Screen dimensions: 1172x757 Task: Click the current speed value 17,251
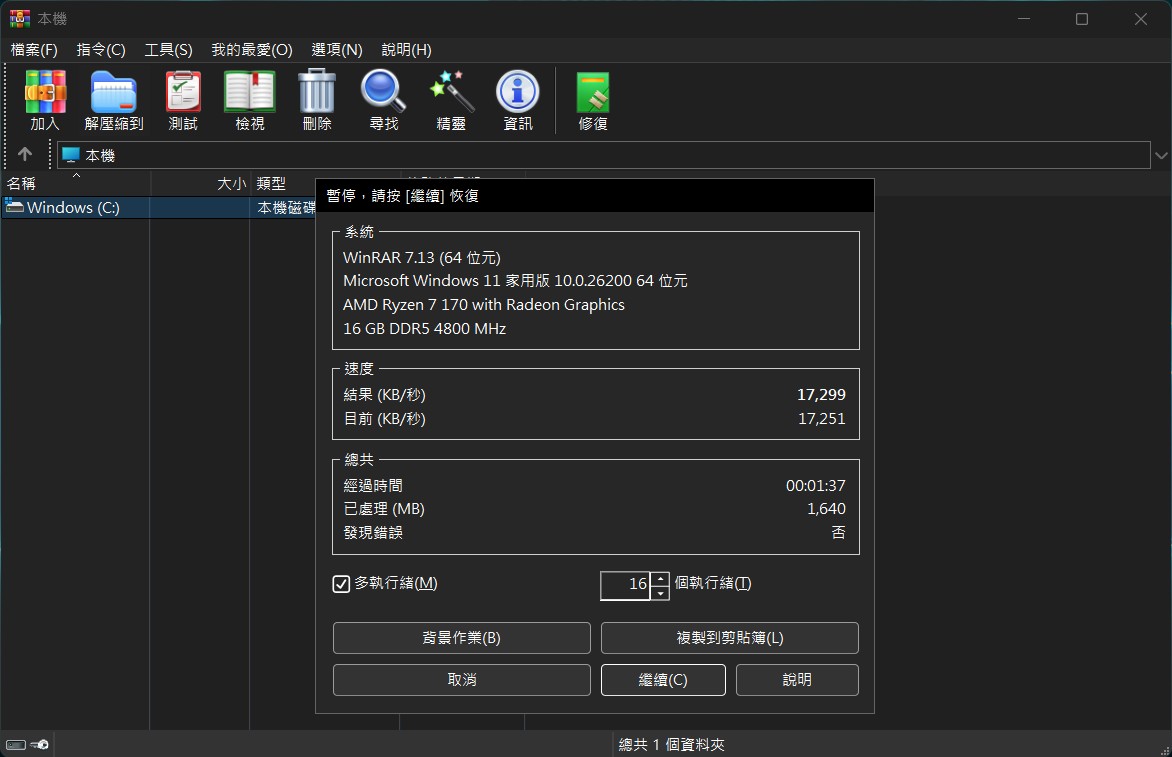[x=821, y=418]
